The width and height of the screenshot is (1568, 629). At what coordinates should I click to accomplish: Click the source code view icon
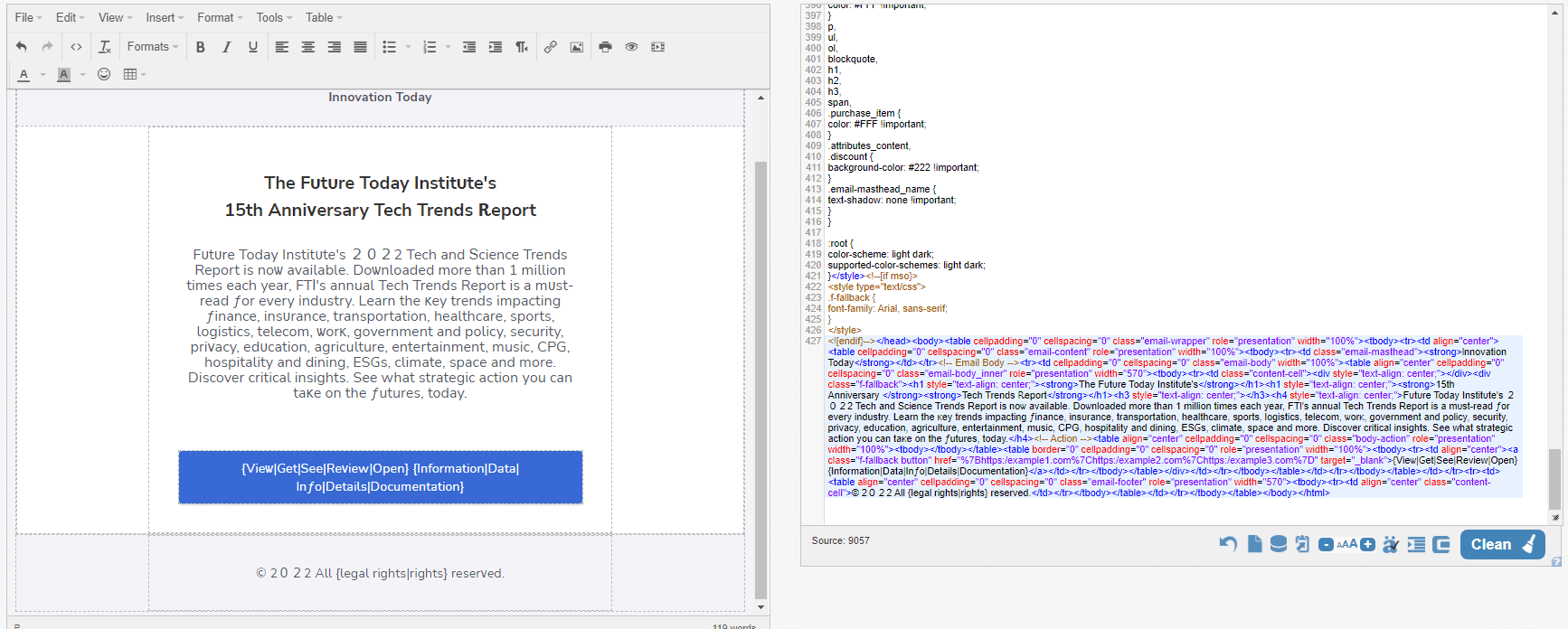click(76, 47)
